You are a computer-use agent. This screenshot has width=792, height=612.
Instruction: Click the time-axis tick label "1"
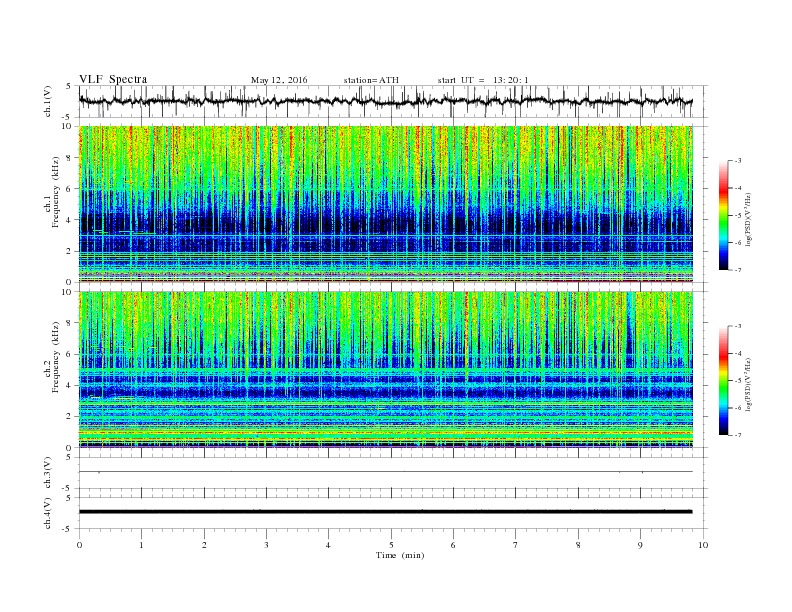[x=141, y=545]
